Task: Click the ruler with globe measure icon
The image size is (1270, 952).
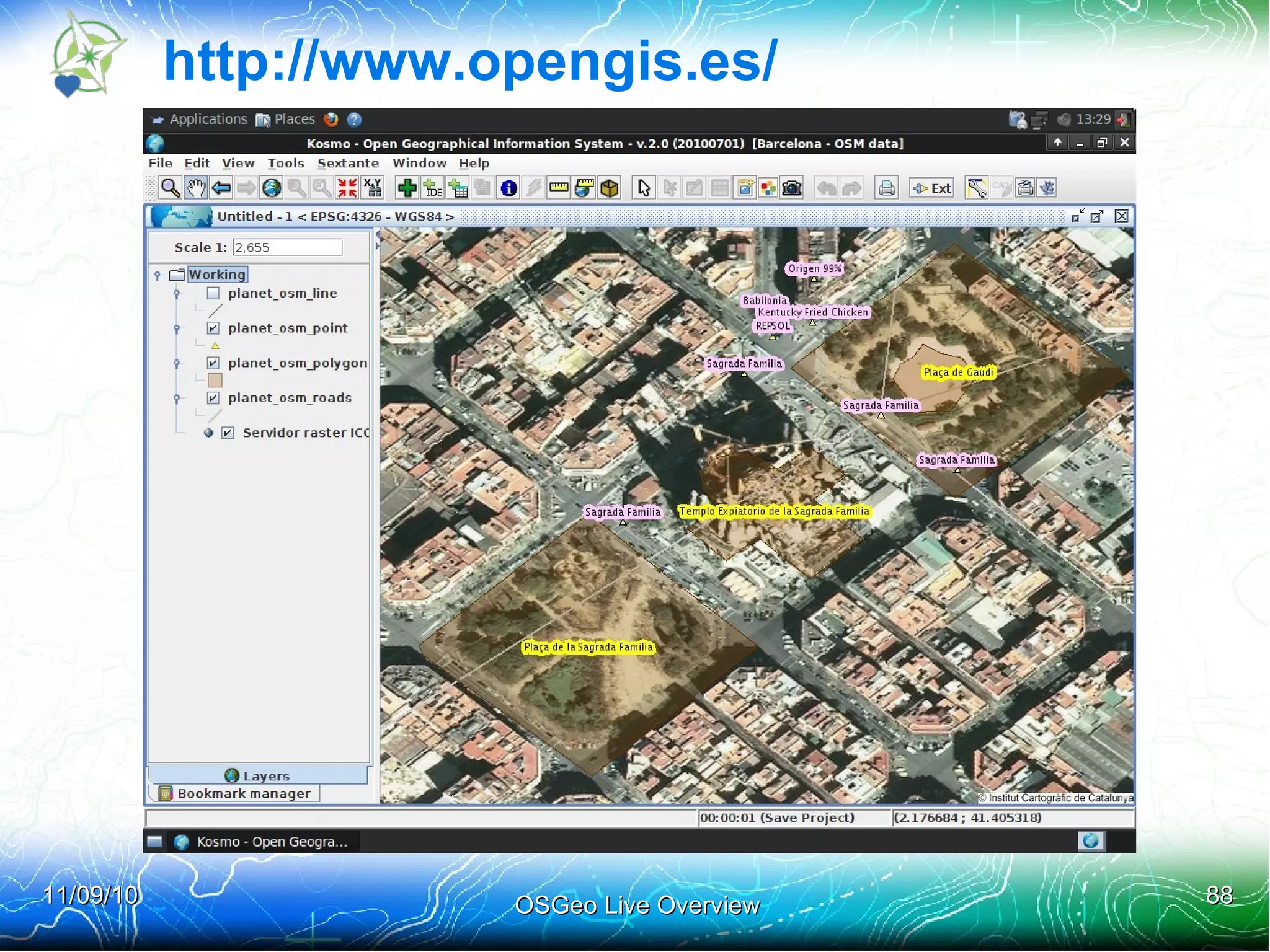Action: pos(584,188)
